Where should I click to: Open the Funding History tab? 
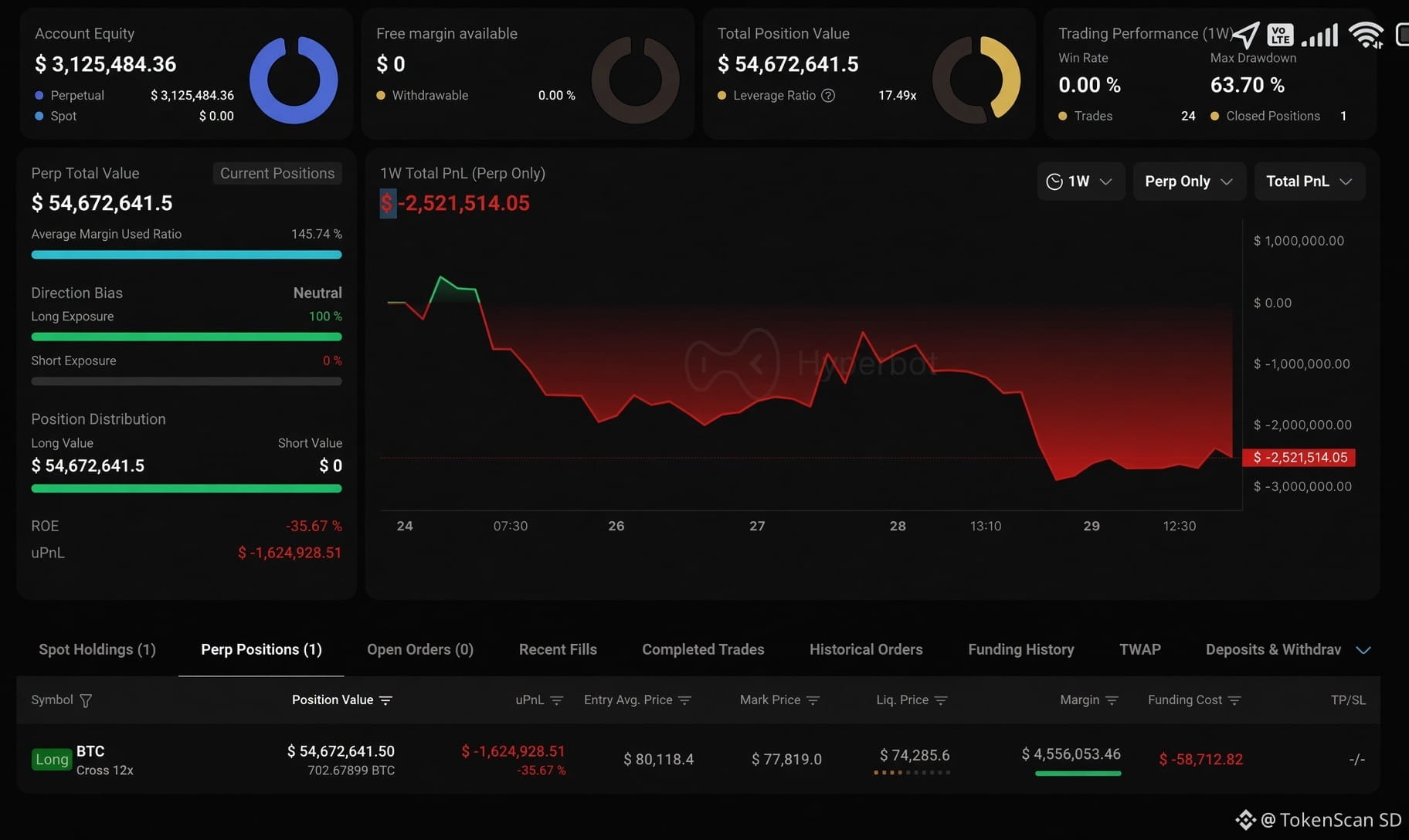(x=1020, y=649)
